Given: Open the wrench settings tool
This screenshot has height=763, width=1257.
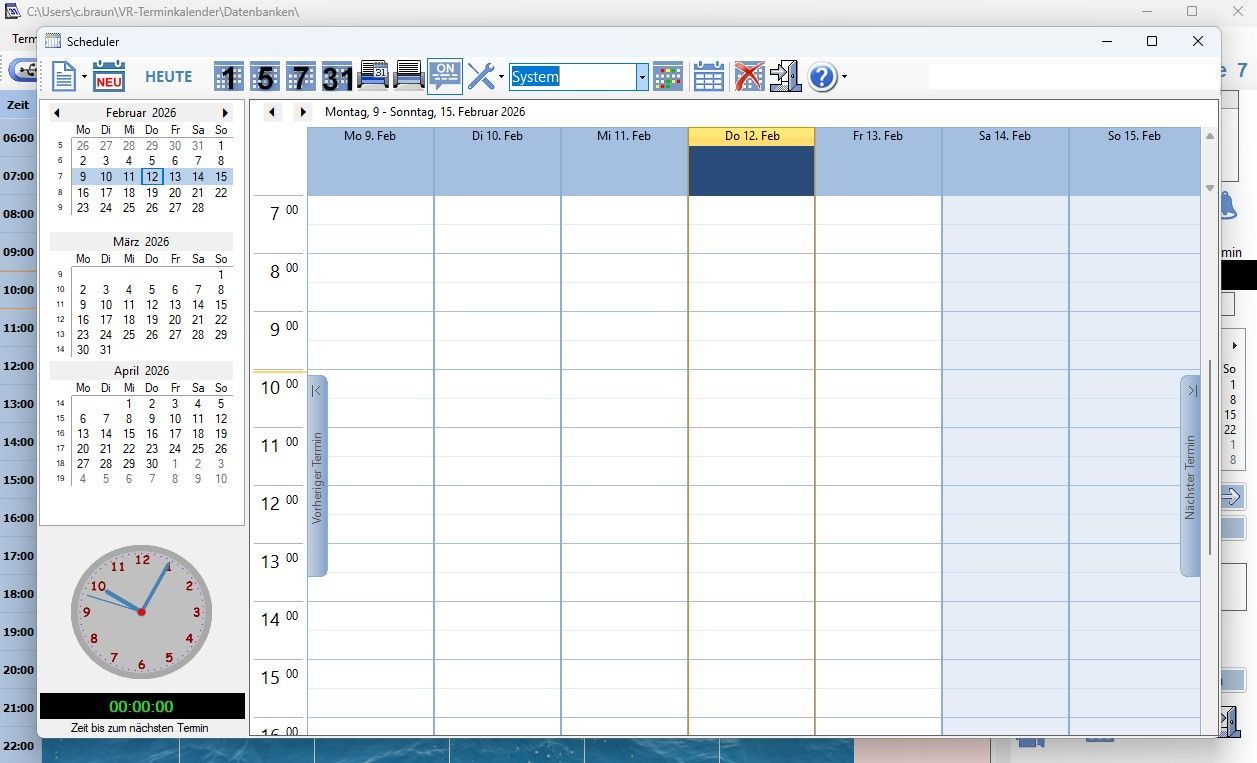Looking at the screenshot, I should pos(481,77).
